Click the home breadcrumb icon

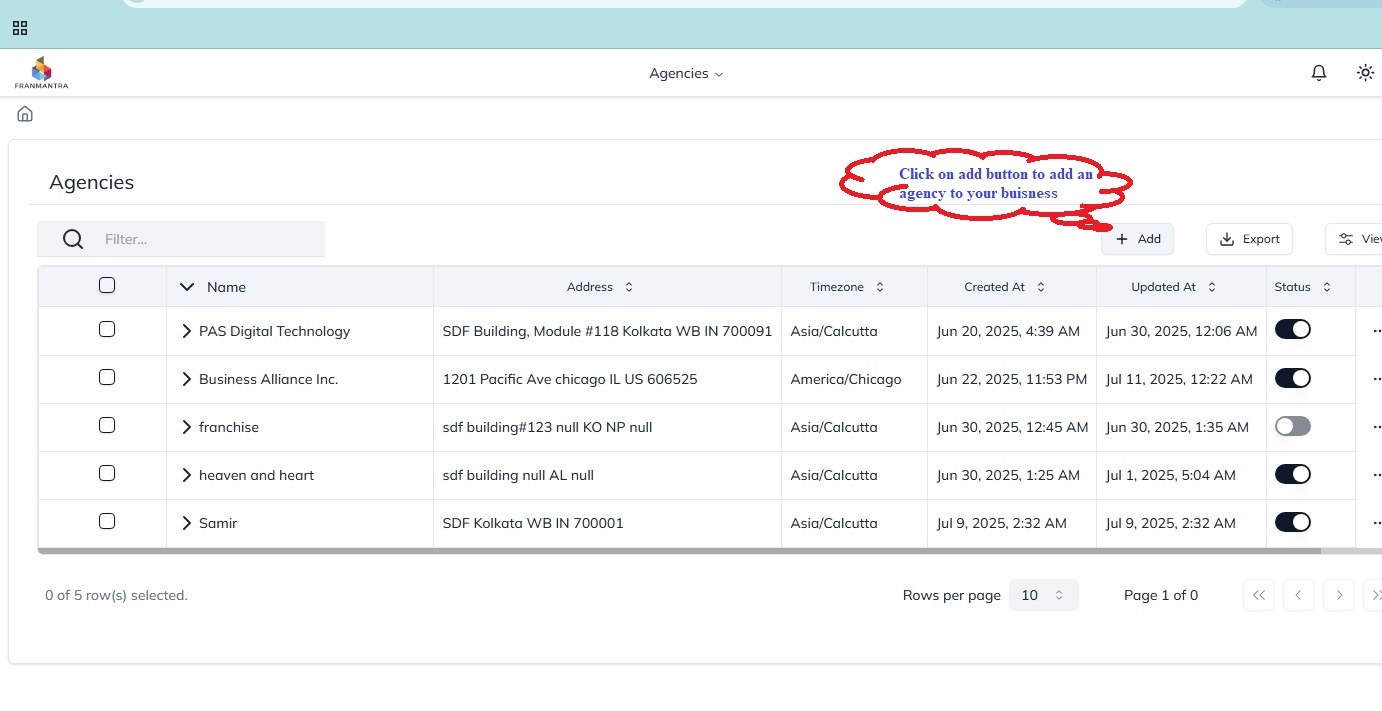25,114
